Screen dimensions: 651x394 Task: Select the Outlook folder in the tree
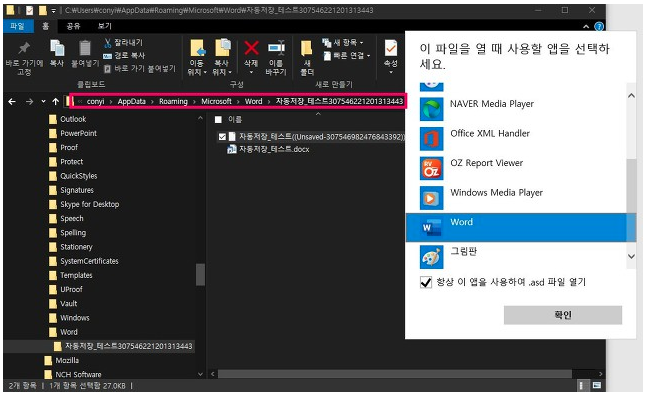[x=68, y=119]
